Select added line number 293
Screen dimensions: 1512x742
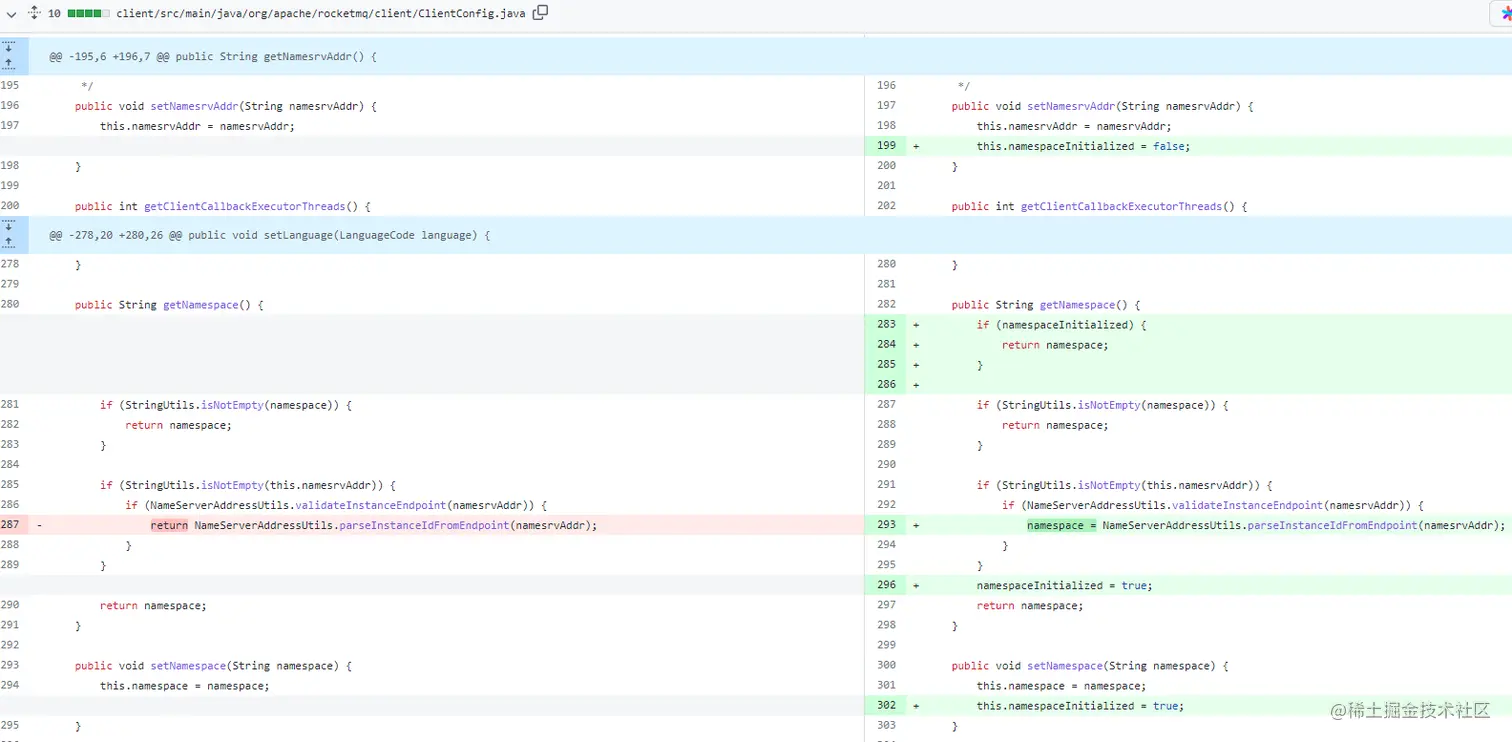coord(886,524)
